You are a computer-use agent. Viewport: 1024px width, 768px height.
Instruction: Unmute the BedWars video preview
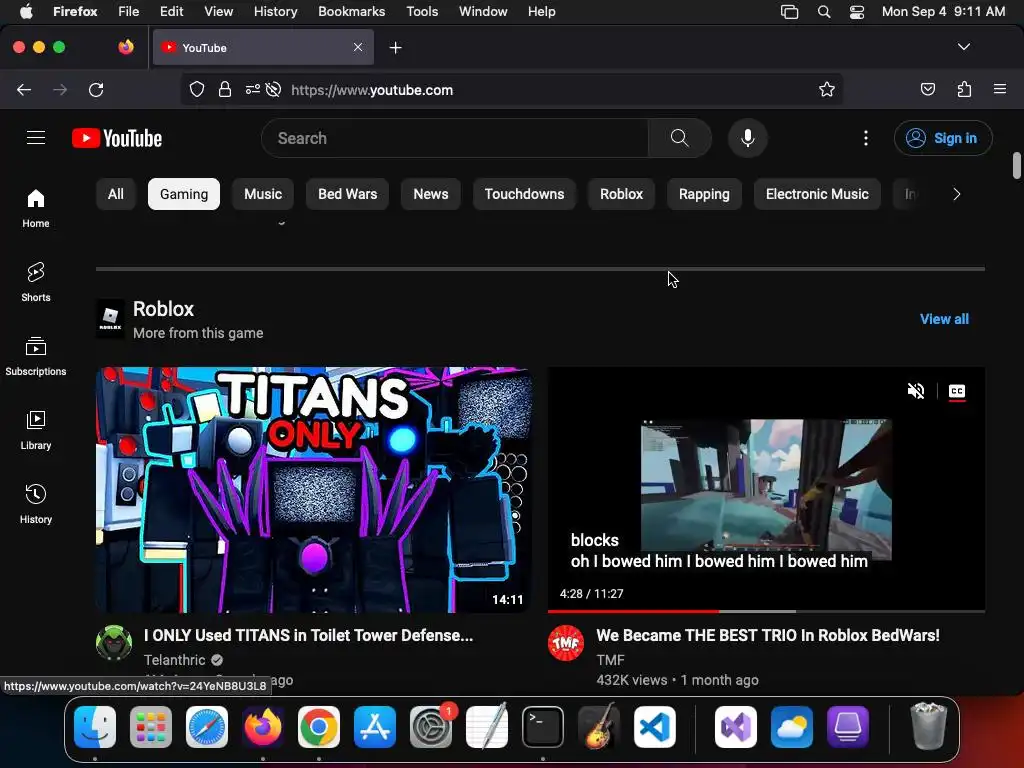pyautogui.click(x=916, y=391)
